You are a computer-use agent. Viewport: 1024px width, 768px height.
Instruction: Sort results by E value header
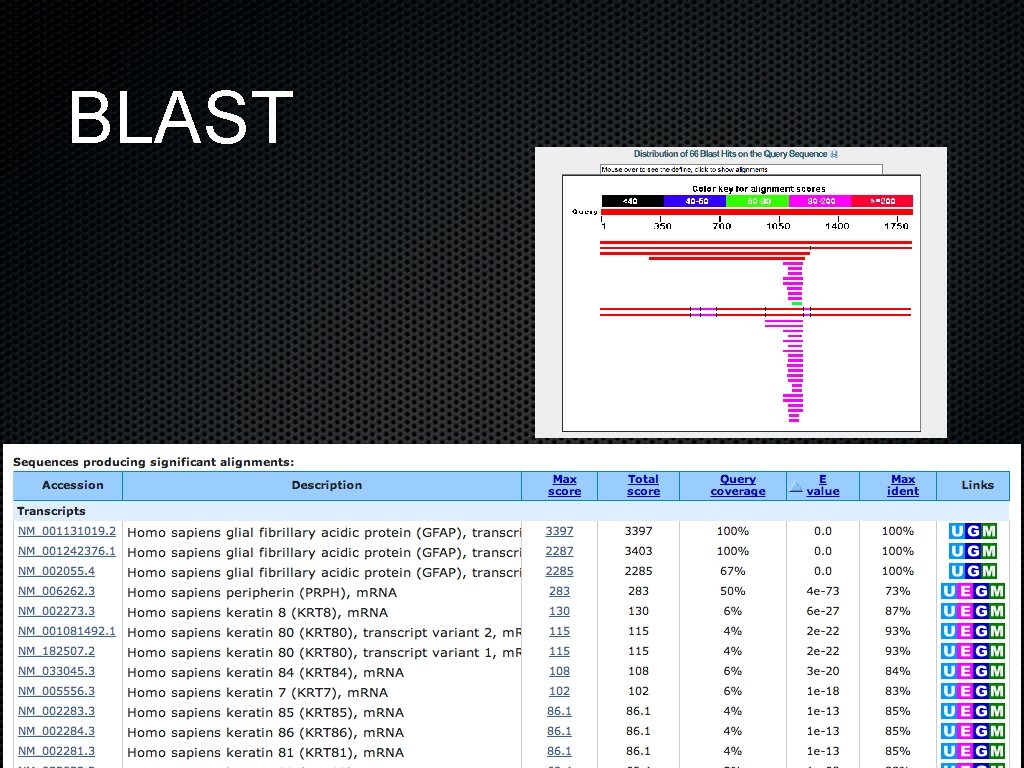click(823, 485)
